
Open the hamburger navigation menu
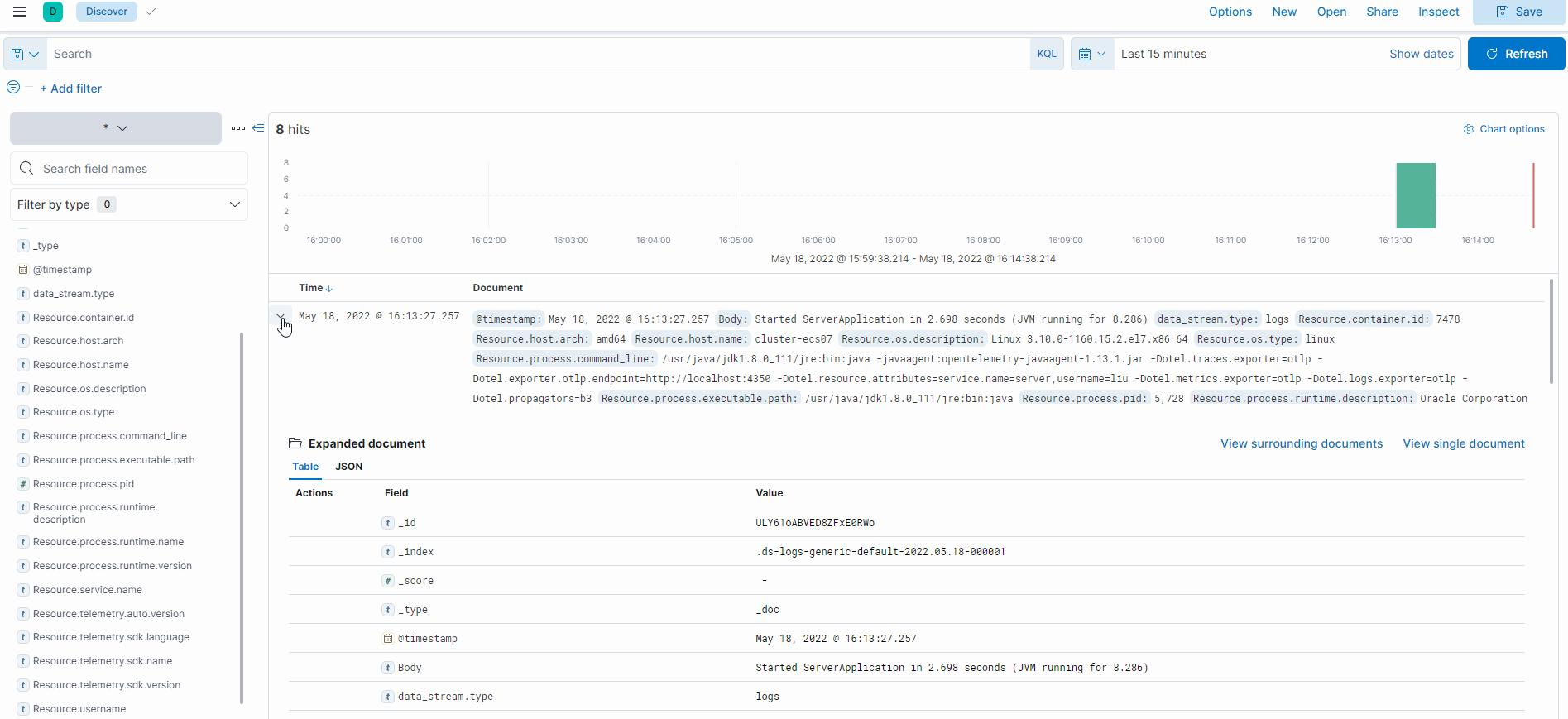pos(20,12)
